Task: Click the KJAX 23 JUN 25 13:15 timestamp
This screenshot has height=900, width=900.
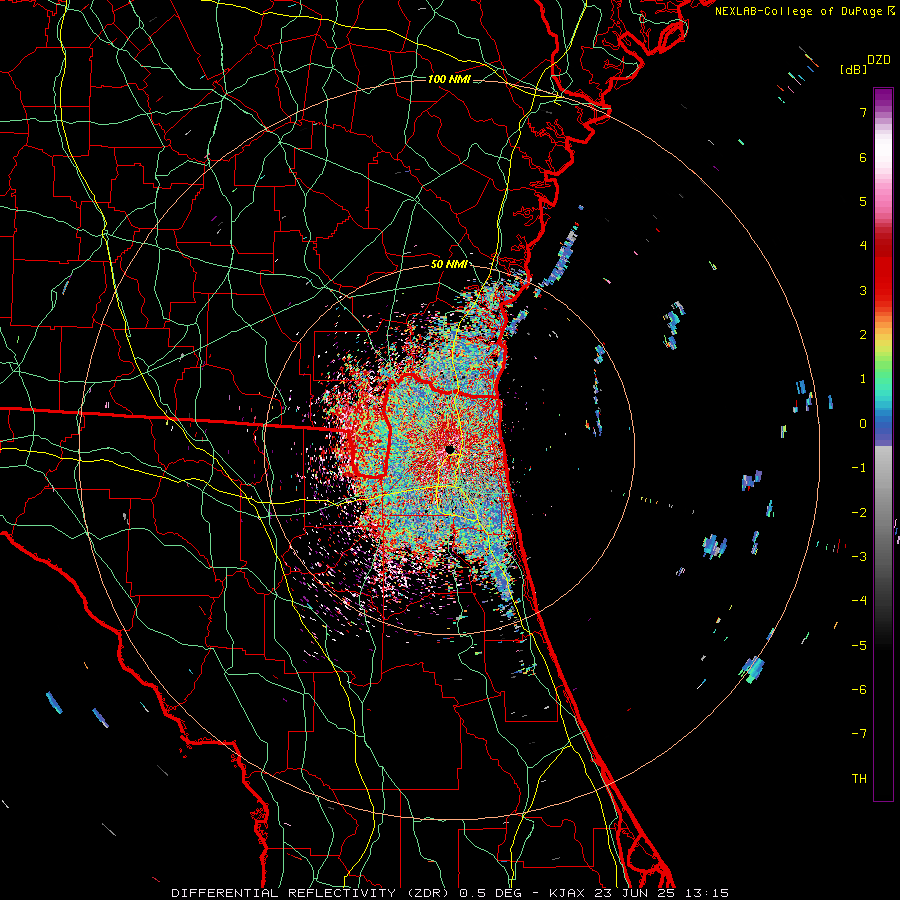Action: [x=639, y=893]
